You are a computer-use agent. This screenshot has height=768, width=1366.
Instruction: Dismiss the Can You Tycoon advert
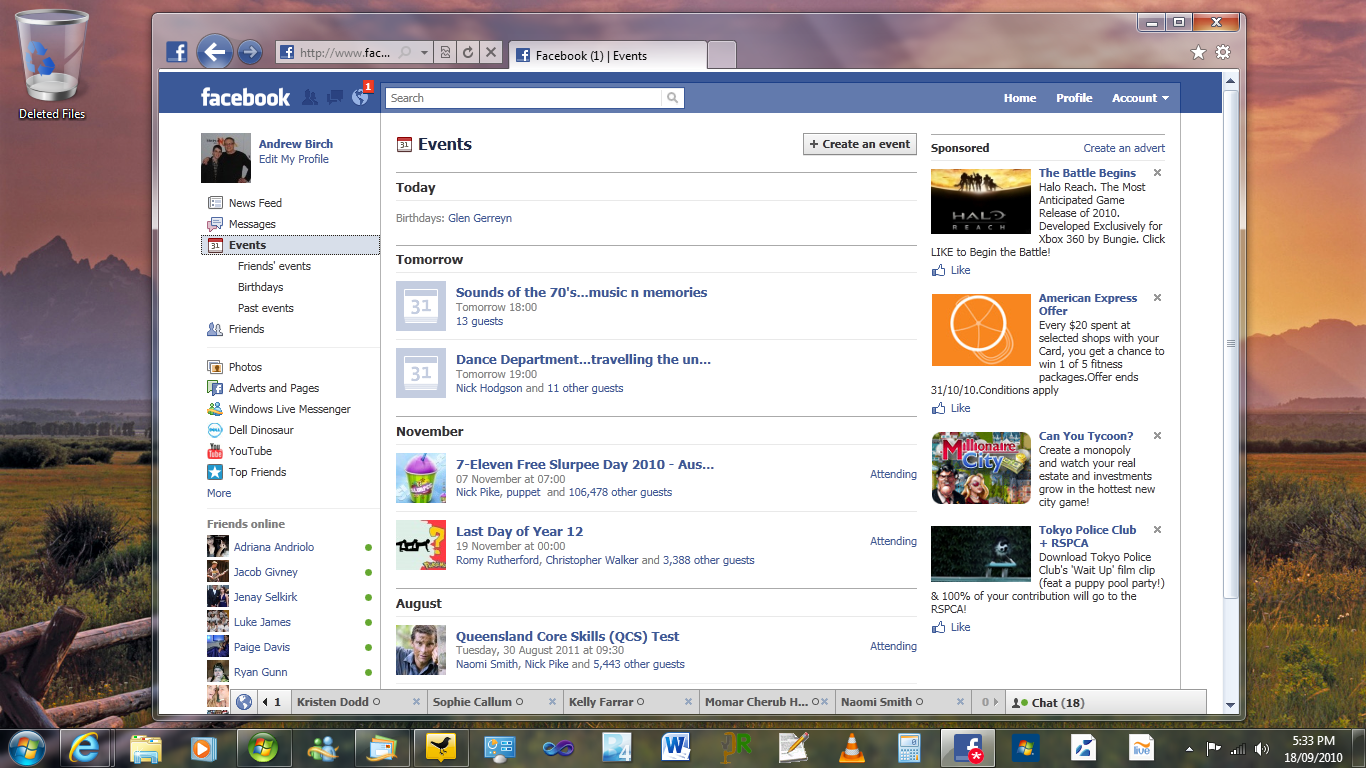(1157, 436)
